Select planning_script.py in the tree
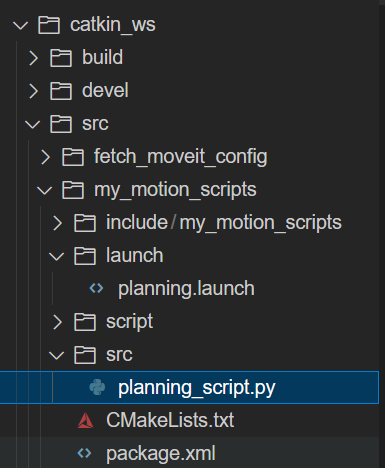The width and height of the screenshot is (385, 468). (x=189, y=387)
